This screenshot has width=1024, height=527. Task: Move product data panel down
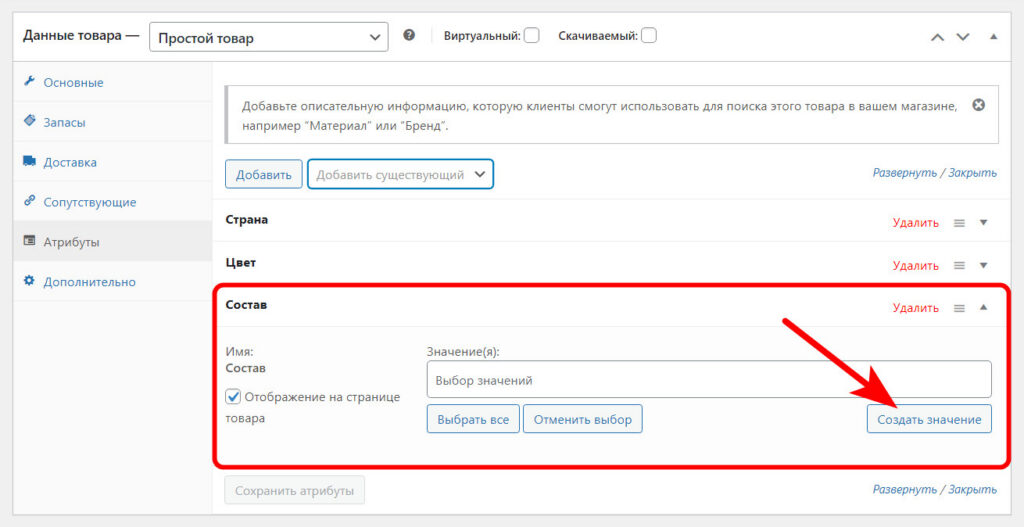tap(963, 37)
